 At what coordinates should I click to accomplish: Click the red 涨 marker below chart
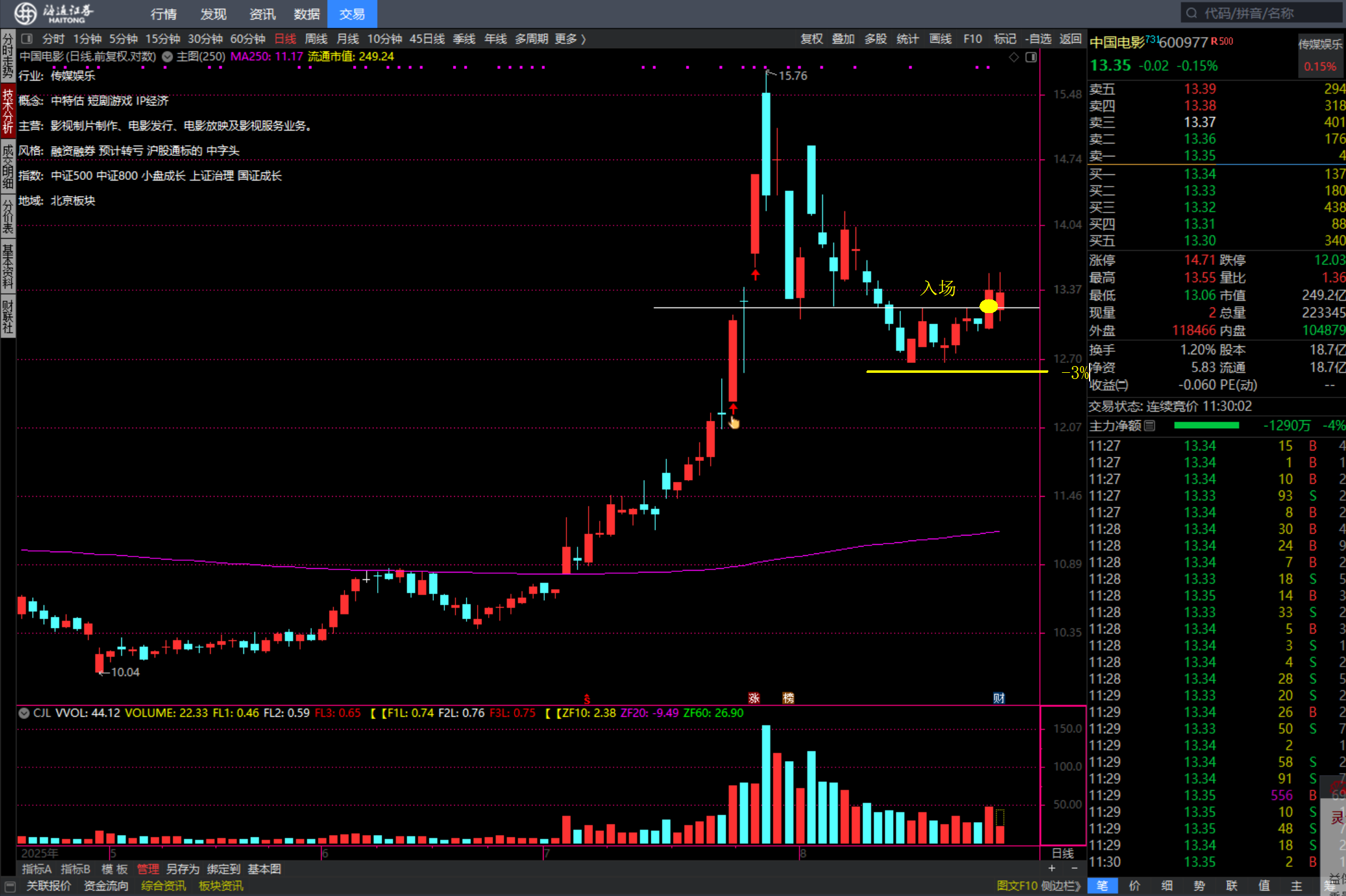[x=754, y=698]
